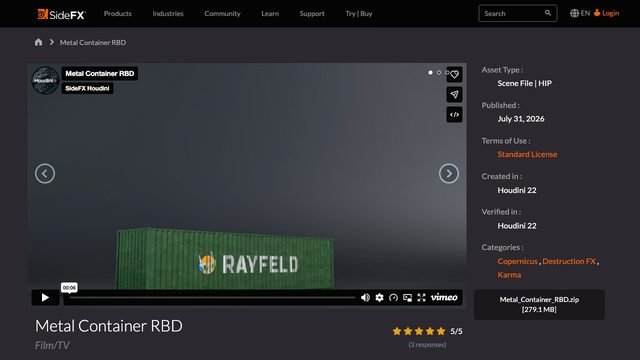This screenshot has width=640, height=360.
Task: Click the 'Scene File | HIP' asset type
Action: pos(524,83)
